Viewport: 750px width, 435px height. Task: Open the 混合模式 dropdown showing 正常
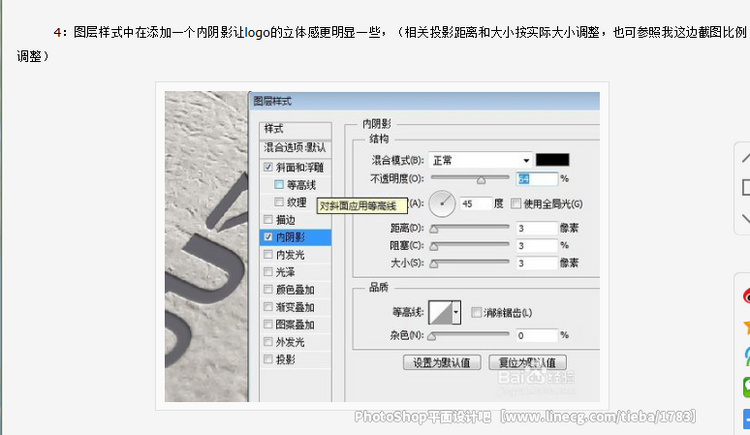coord(480,160)
